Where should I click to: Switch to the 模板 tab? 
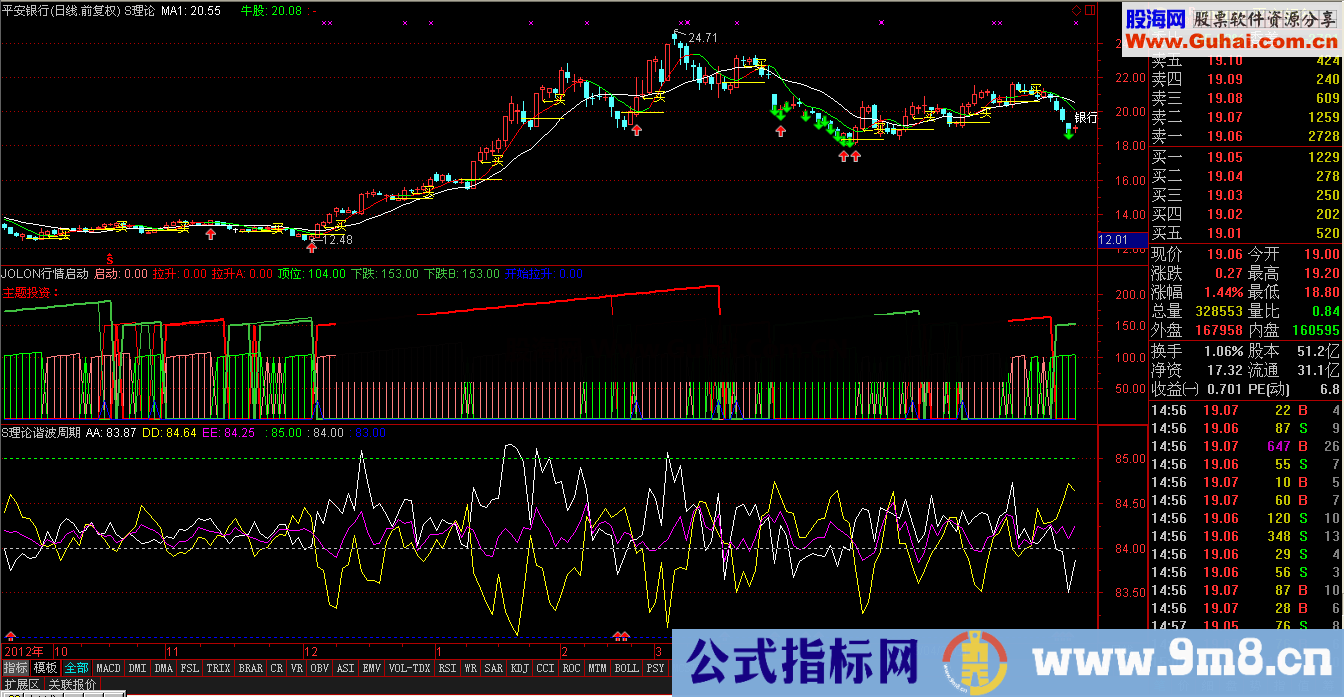pos(45,668)
